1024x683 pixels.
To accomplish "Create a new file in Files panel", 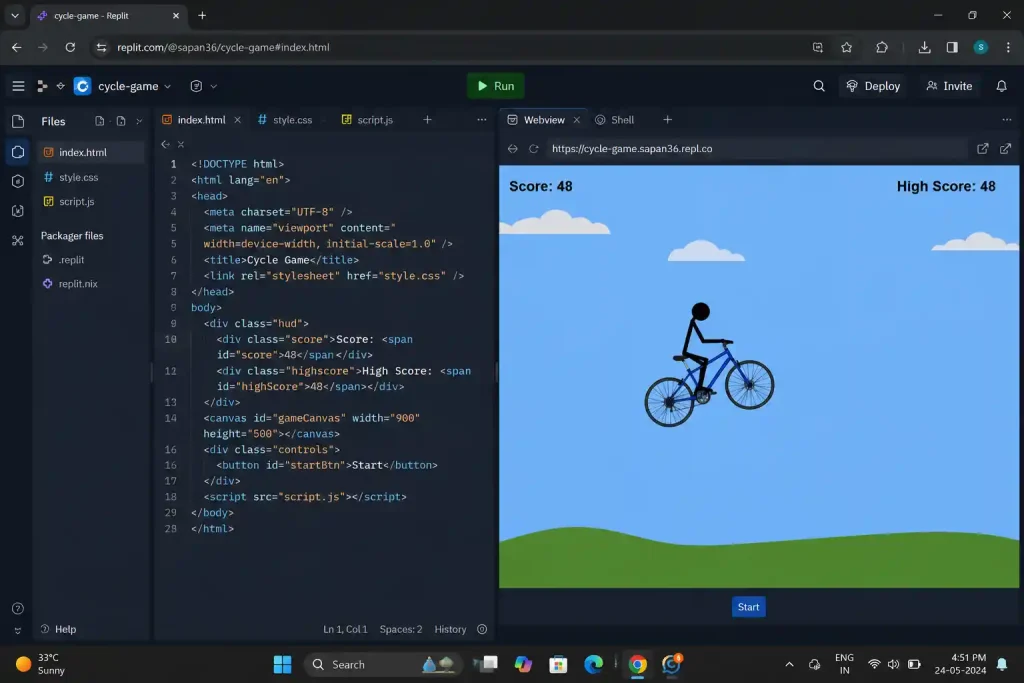I will 99,121.
